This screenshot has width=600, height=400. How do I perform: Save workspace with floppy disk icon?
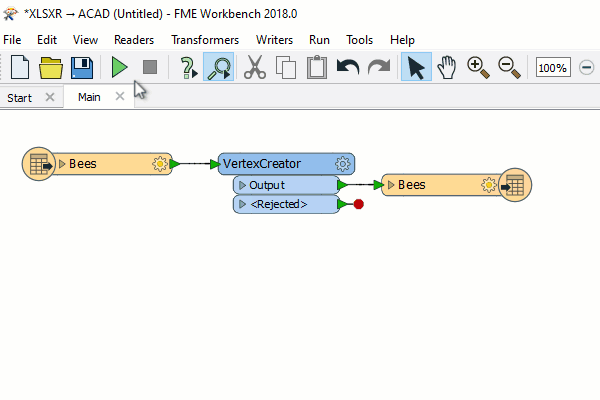[x=82, y=68]
